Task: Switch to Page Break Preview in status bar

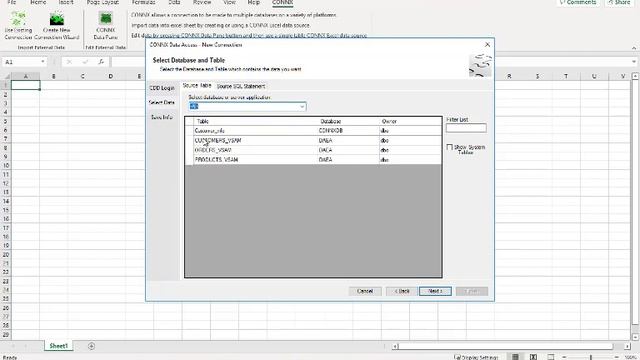Action: 551,357
